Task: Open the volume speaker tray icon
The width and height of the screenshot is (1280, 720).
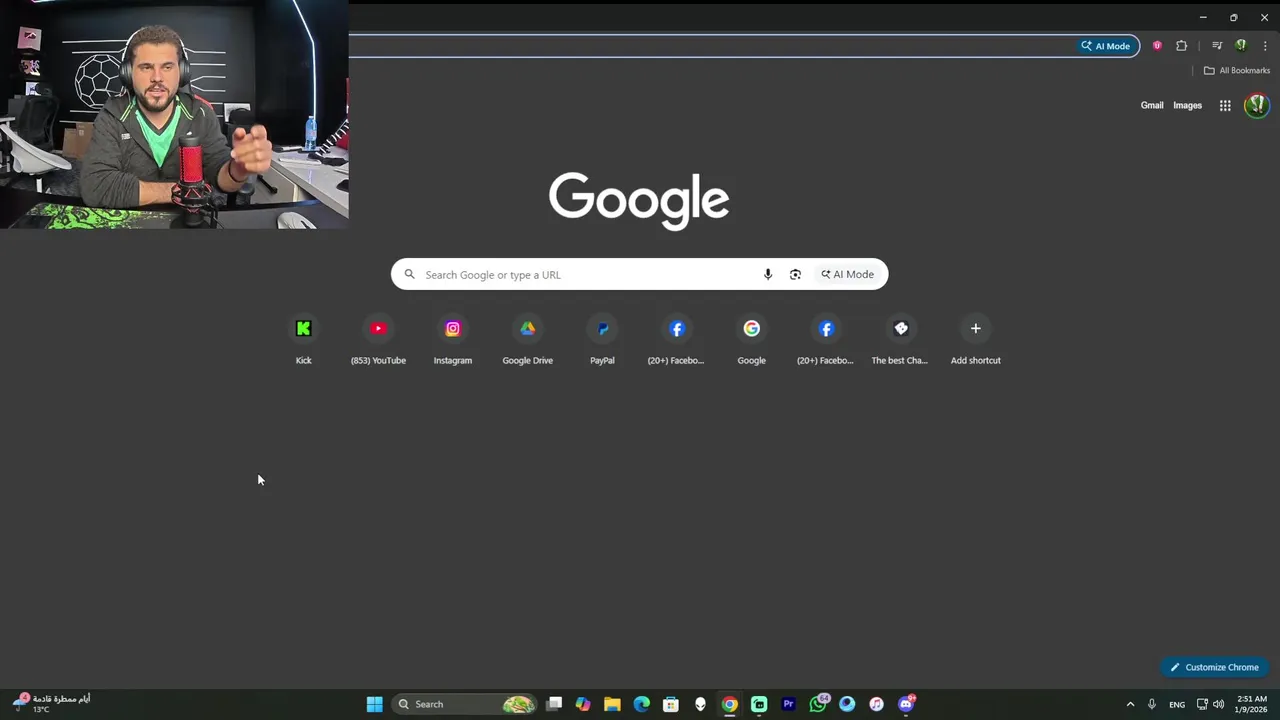Action: [x=1218, y=704]
